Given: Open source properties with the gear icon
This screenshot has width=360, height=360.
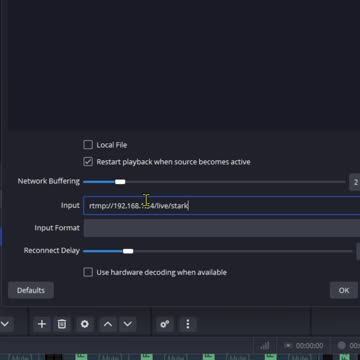Looking at the screenshot, I should [85, 324].
